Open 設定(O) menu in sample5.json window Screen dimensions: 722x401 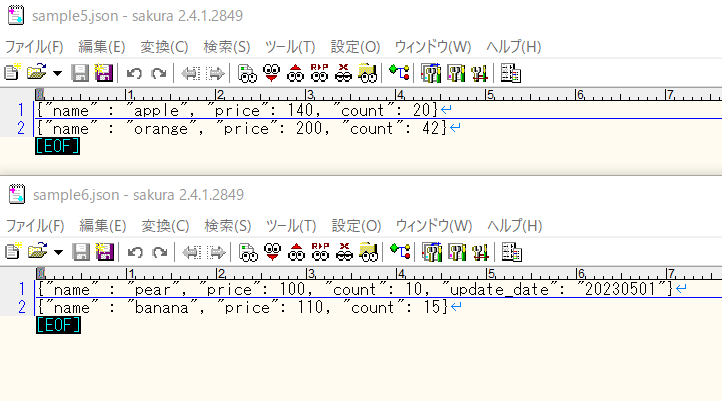point(355,46)
